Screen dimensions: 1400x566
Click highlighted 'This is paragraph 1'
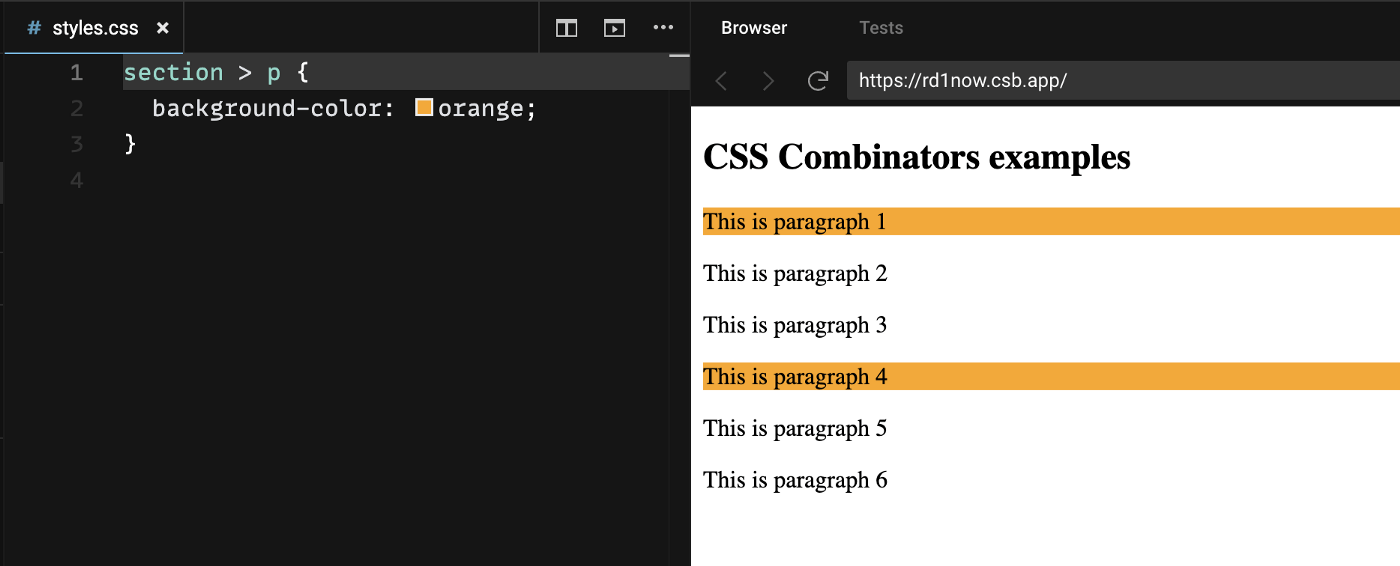(795, 221)
